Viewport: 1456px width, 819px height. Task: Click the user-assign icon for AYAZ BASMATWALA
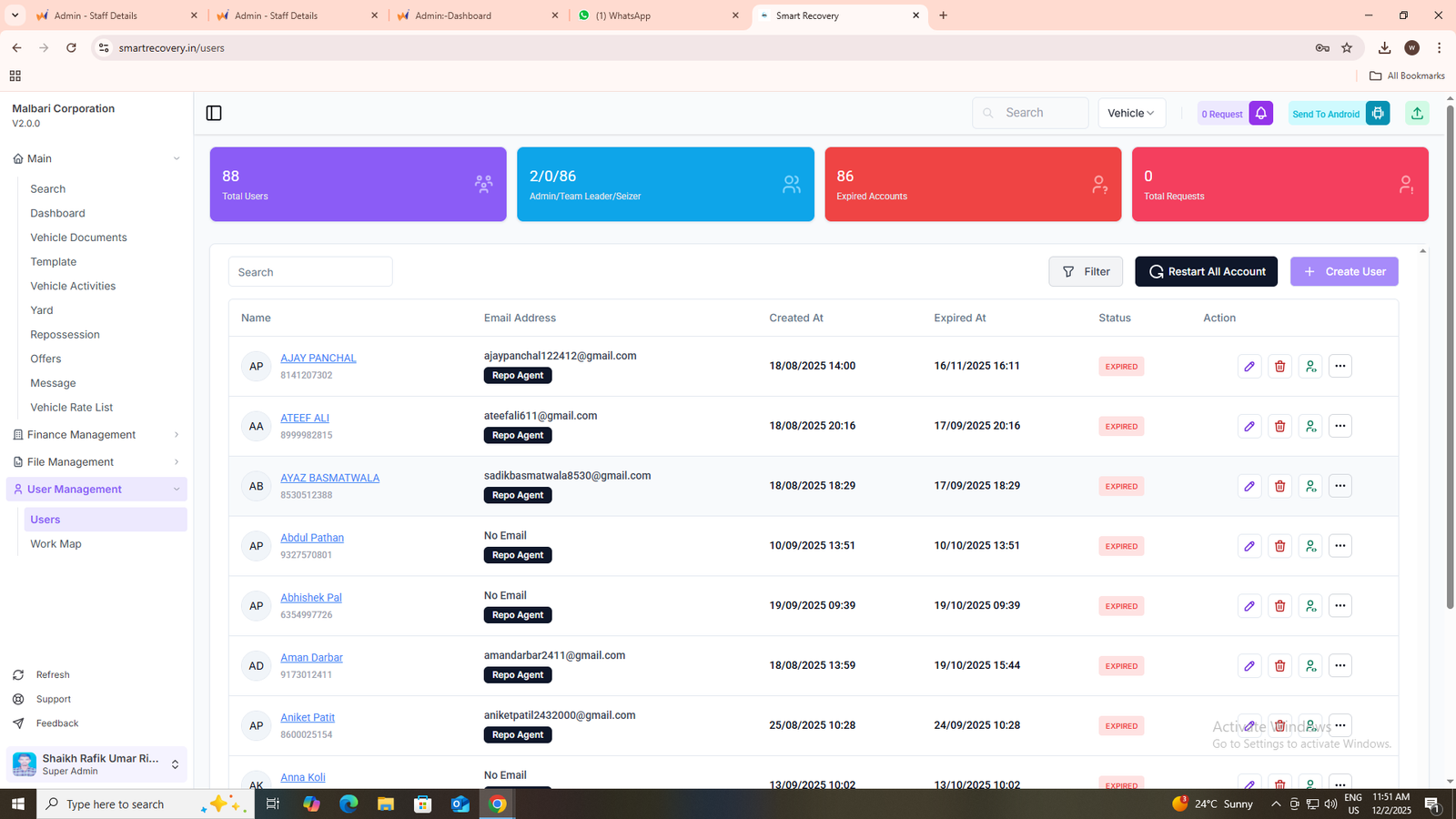(1310, 486)
